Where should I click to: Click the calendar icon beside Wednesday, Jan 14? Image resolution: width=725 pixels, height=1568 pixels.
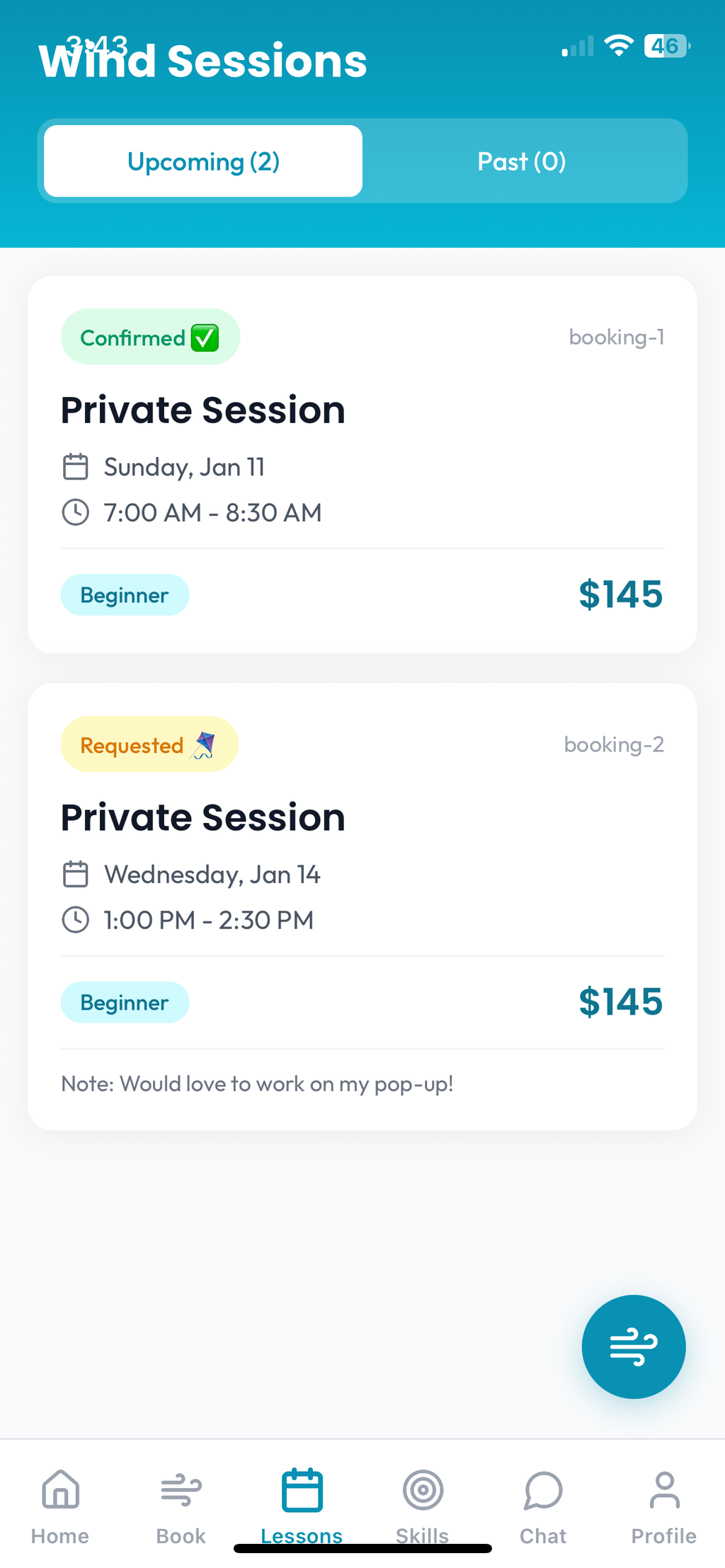click(x=76, y=875)
